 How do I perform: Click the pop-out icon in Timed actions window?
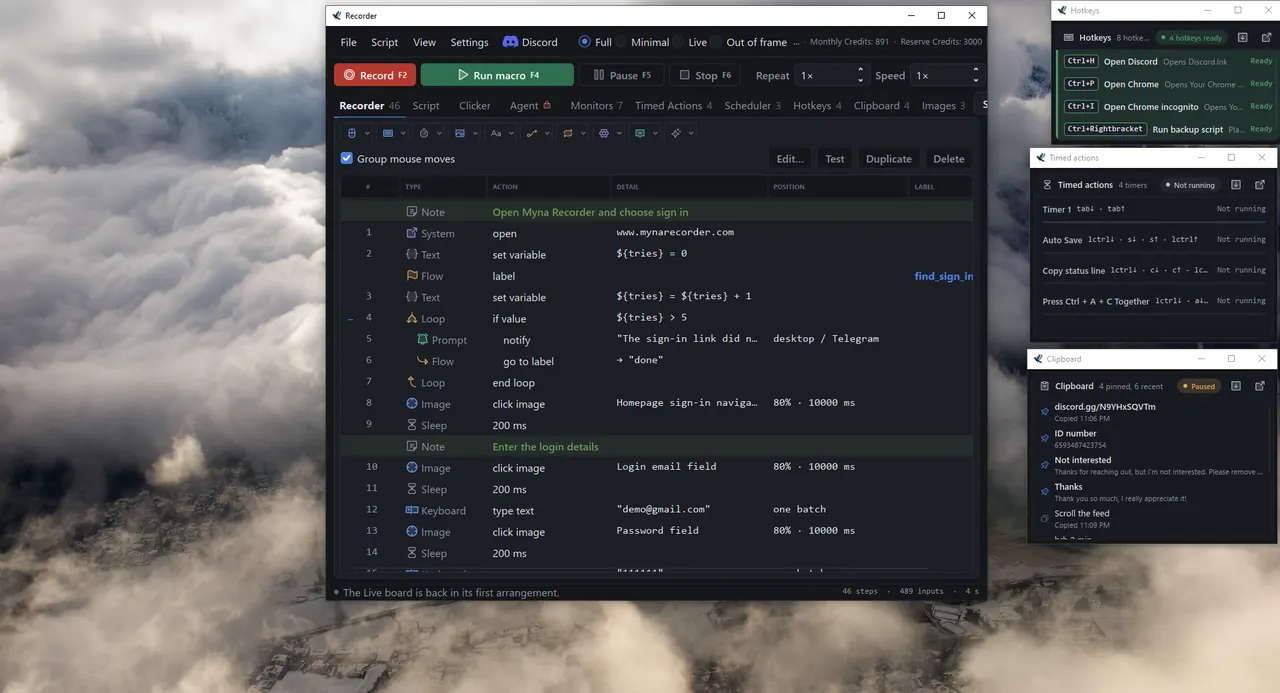(1260, 185)
